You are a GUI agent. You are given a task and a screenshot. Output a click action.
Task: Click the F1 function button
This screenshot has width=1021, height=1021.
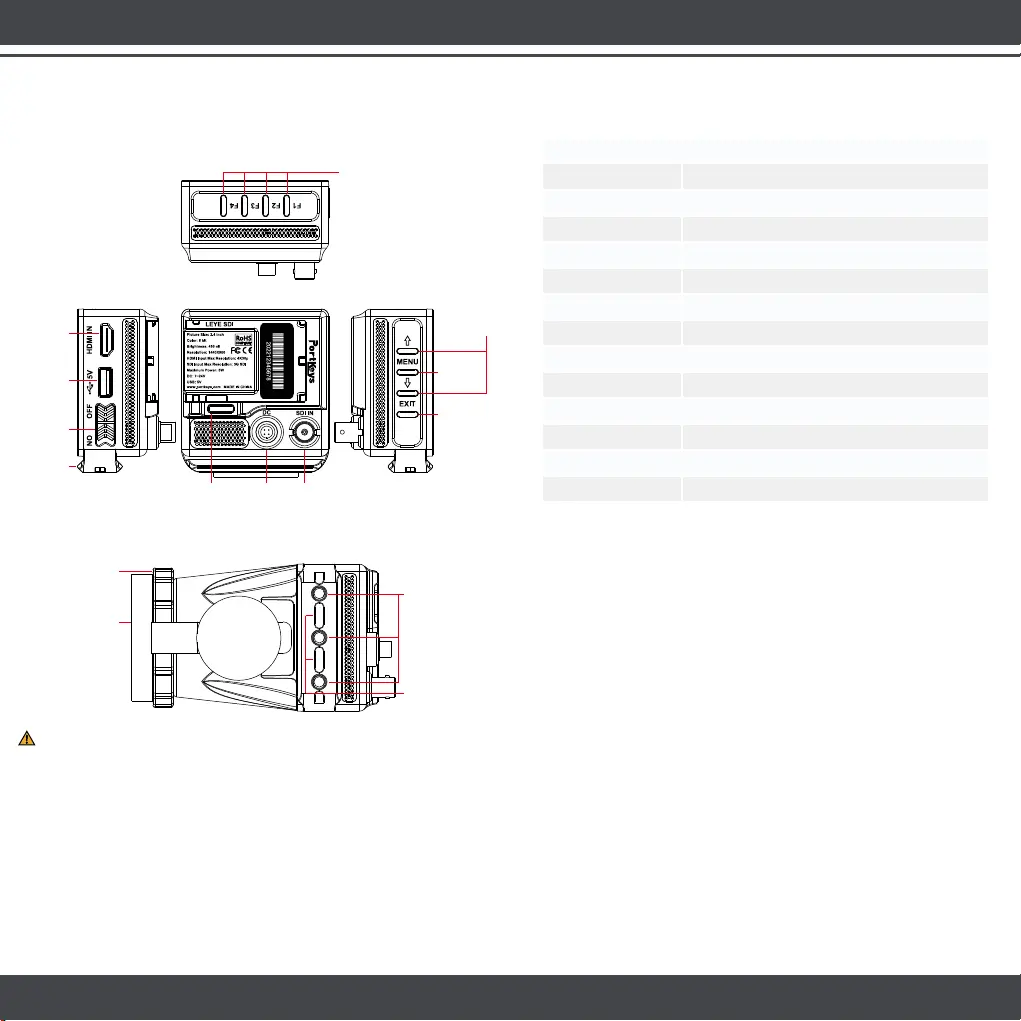point(287,206)
